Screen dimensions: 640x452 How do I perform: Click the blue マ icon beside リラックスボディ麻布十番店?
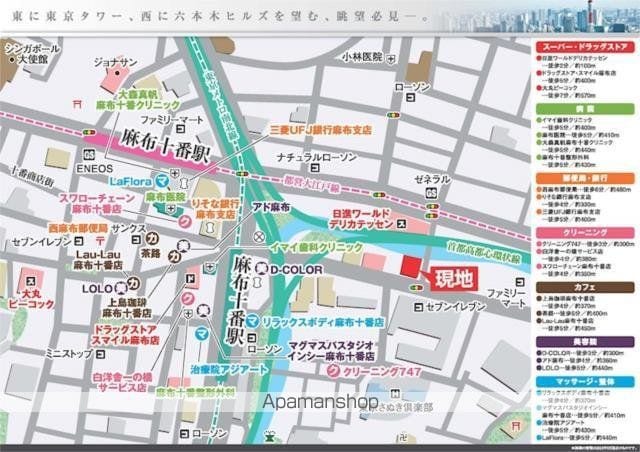pyautogui.click(x=253, y=321)
